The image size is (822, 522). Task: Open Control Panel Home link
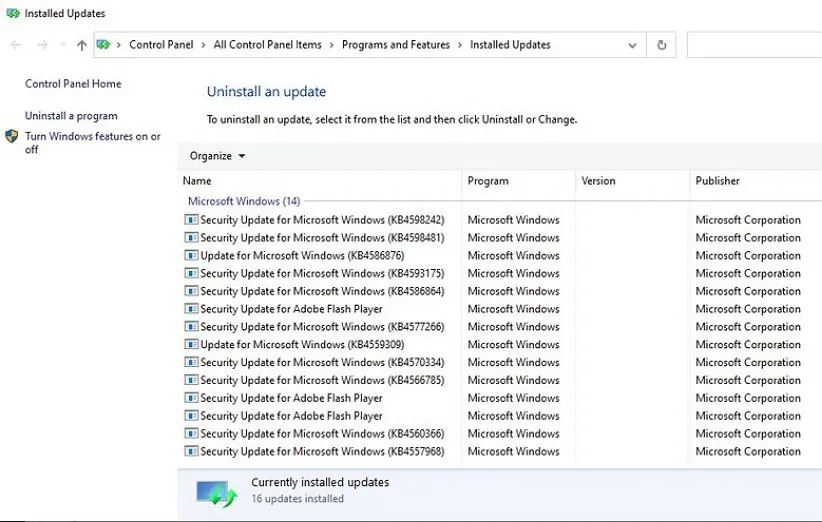73,84
